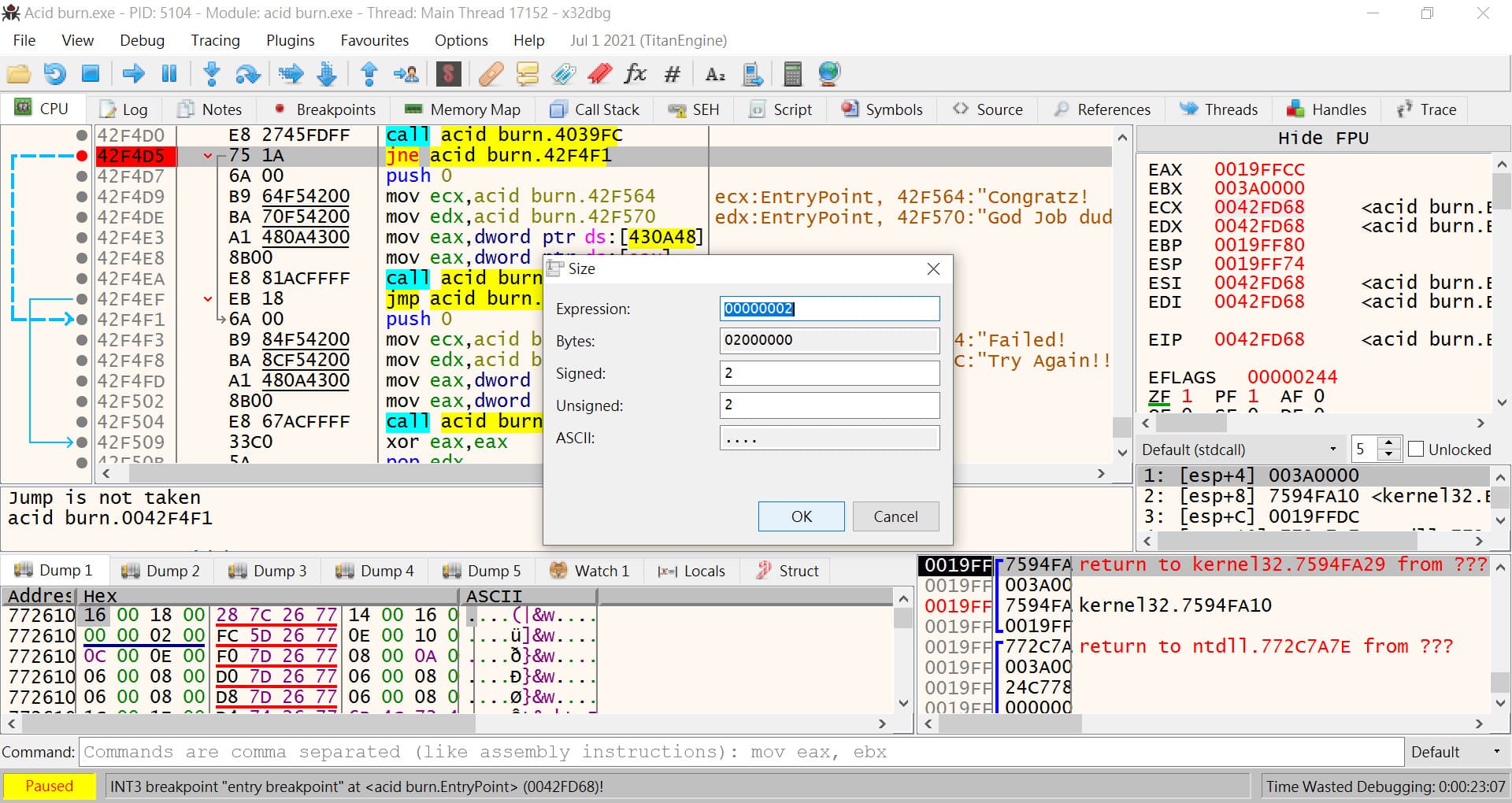
Task: Open the calculator tool
Action: [x=793, y=74]
